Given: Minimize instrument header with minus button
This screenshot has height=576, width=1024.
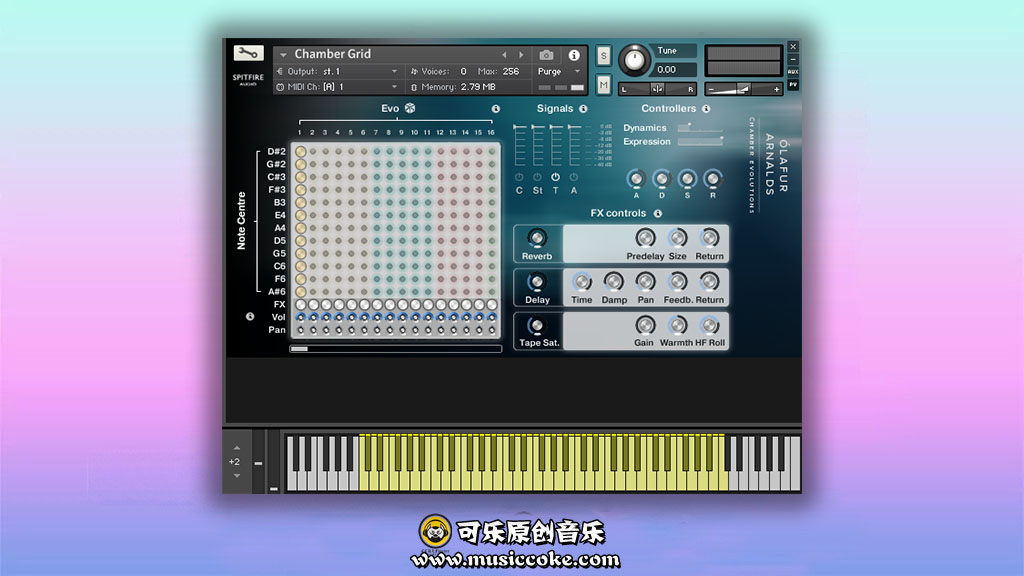Looking at the screenshot, I should (793, 59).
